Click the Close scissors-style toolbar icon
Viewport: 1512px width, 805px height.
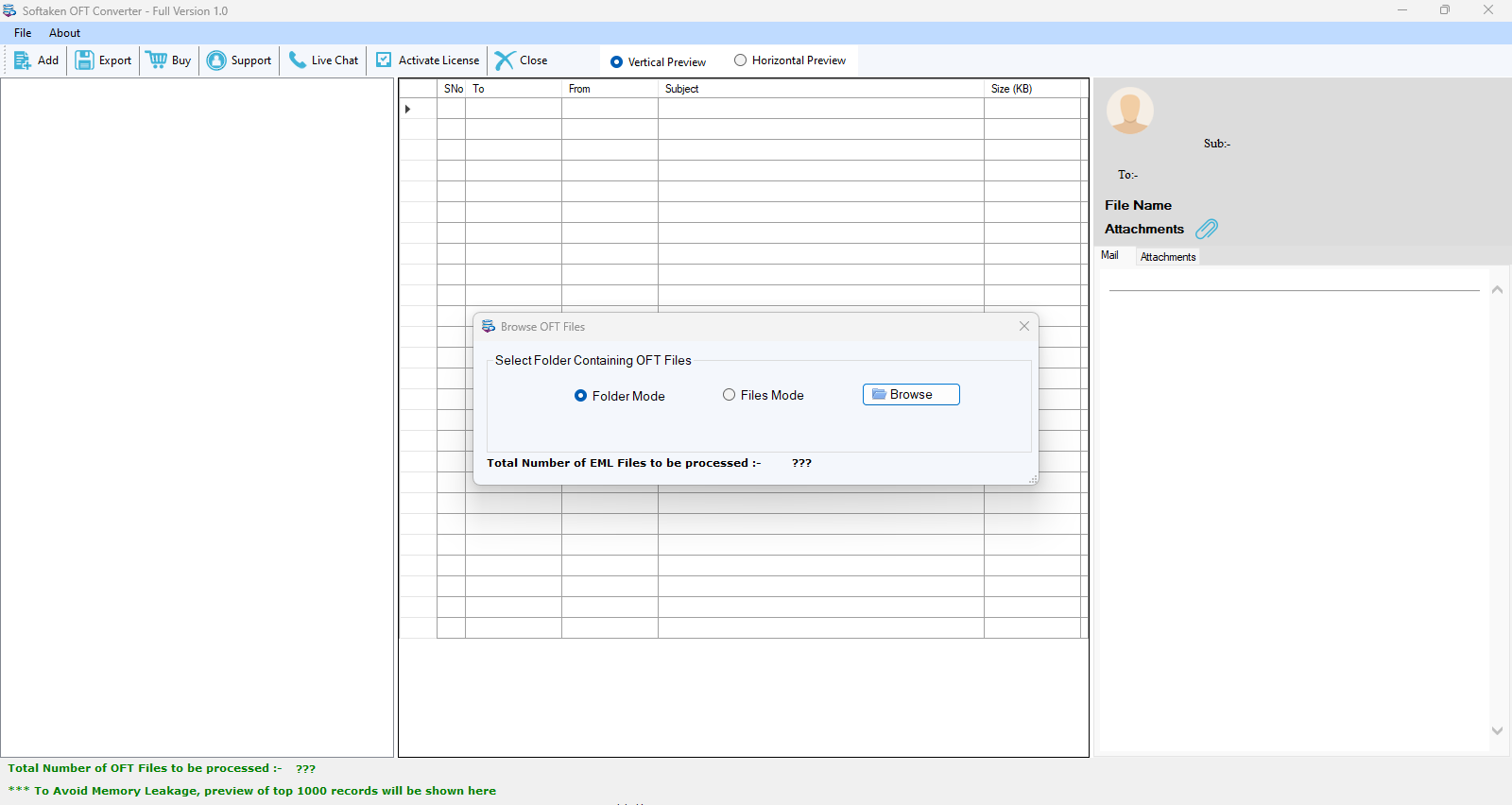(x=506, y=60)
